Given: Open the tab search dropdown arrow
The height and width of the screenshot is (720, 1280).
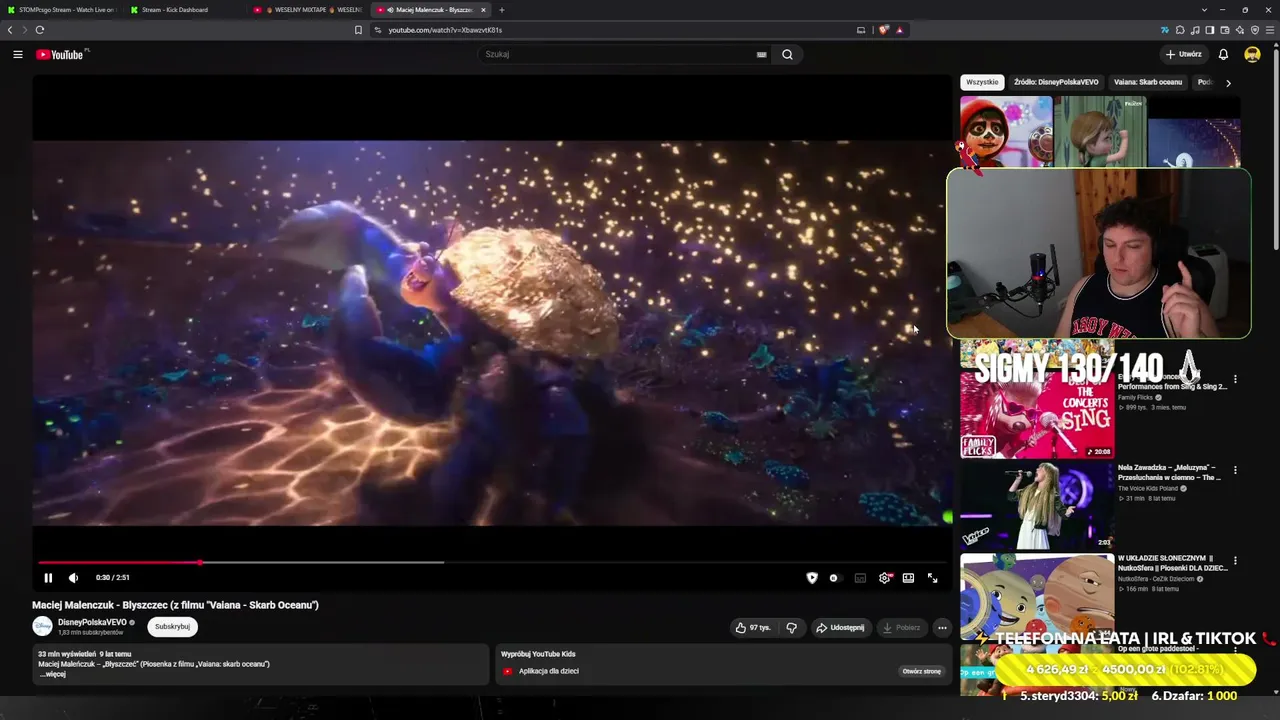Looking at the screenshot, I should coord(1204,10).
